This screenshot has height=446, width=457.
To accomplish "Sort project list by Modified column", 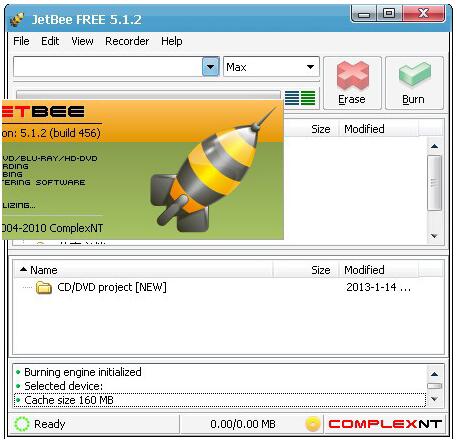I will pos(378,270).
